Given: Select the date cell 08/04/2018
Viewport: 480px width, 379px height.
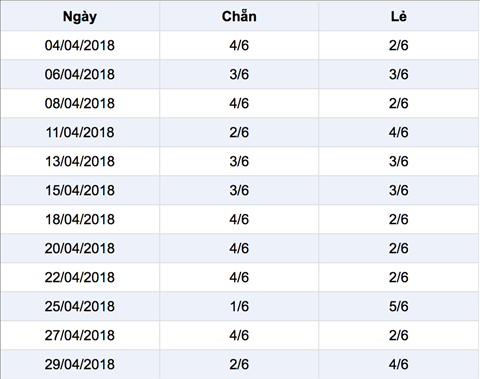Looking at the screenshot, I should tap(80, 103).
